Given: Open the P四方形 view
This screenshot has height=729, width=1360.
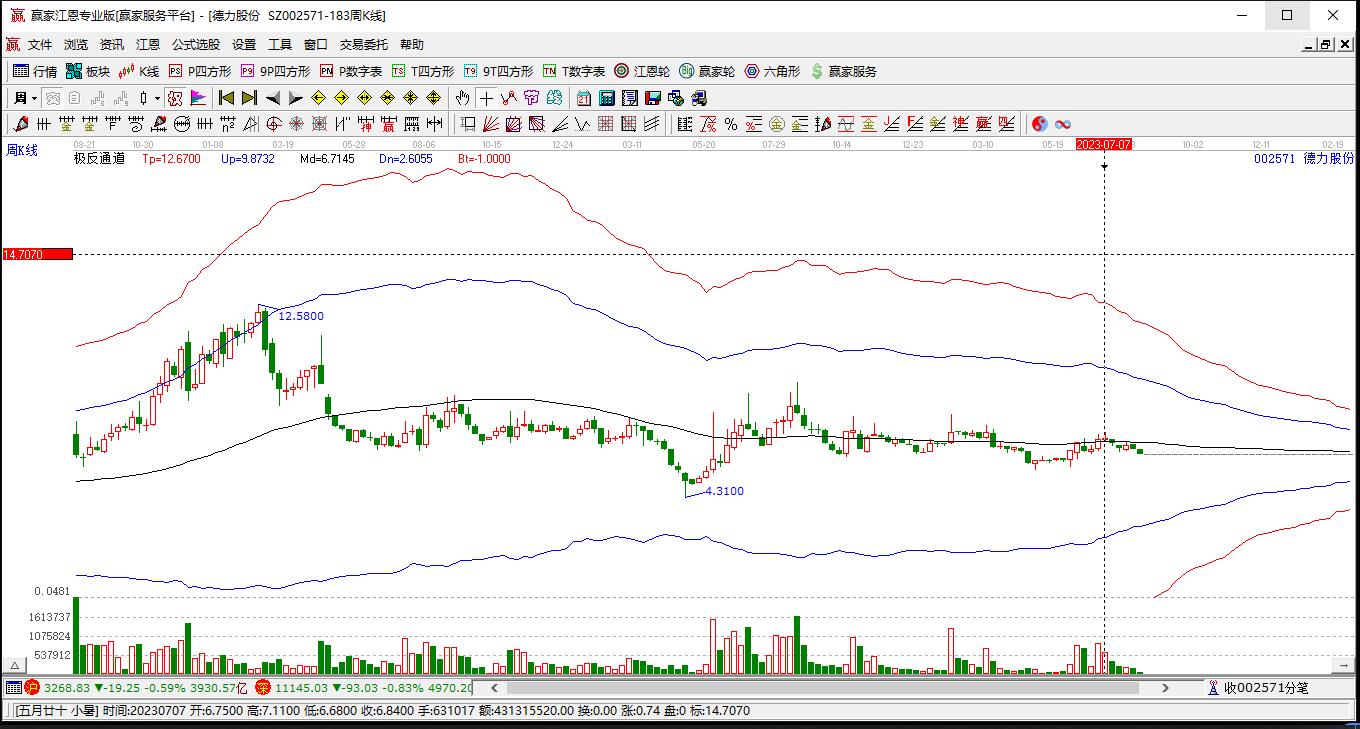Looking at the screenshot, I should [x=200, y=71].
